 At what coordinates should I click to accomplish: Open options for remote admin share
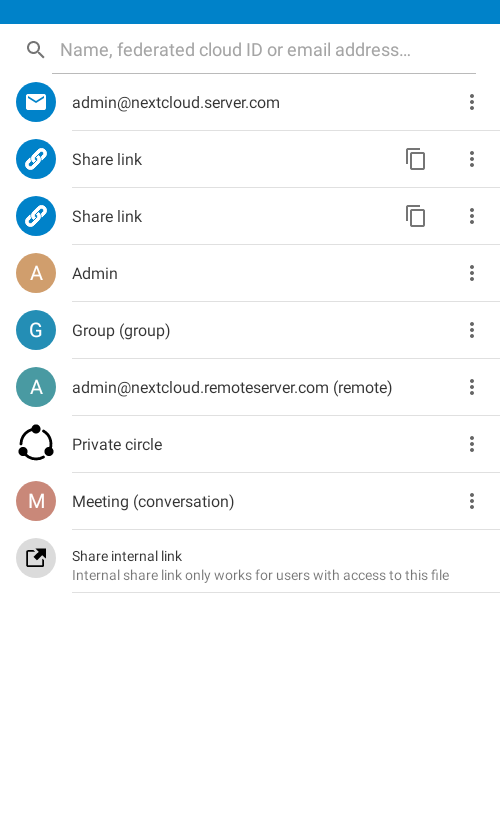[x=472, y=387]
